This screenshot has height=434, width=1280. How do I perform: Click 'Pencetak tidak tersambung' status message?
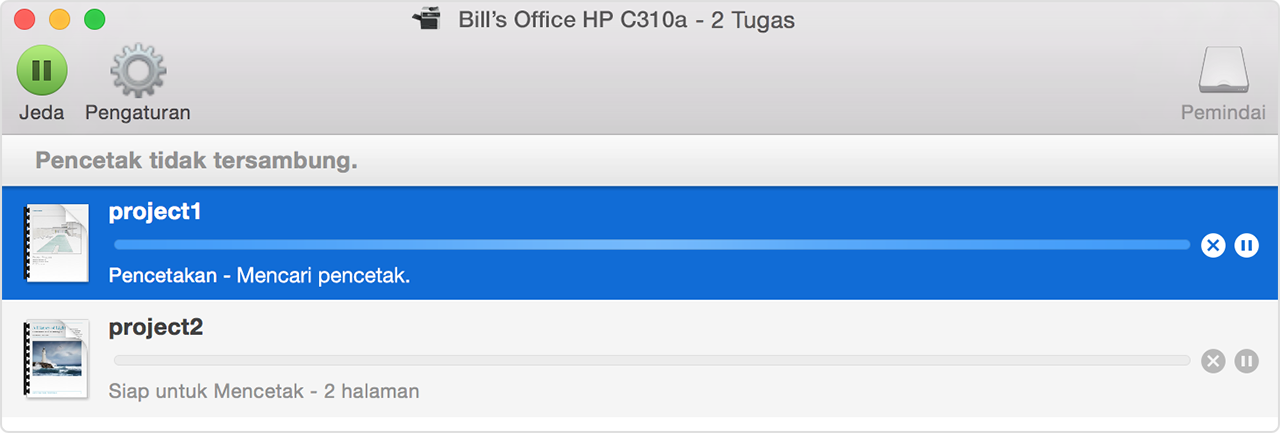(196, 160)
